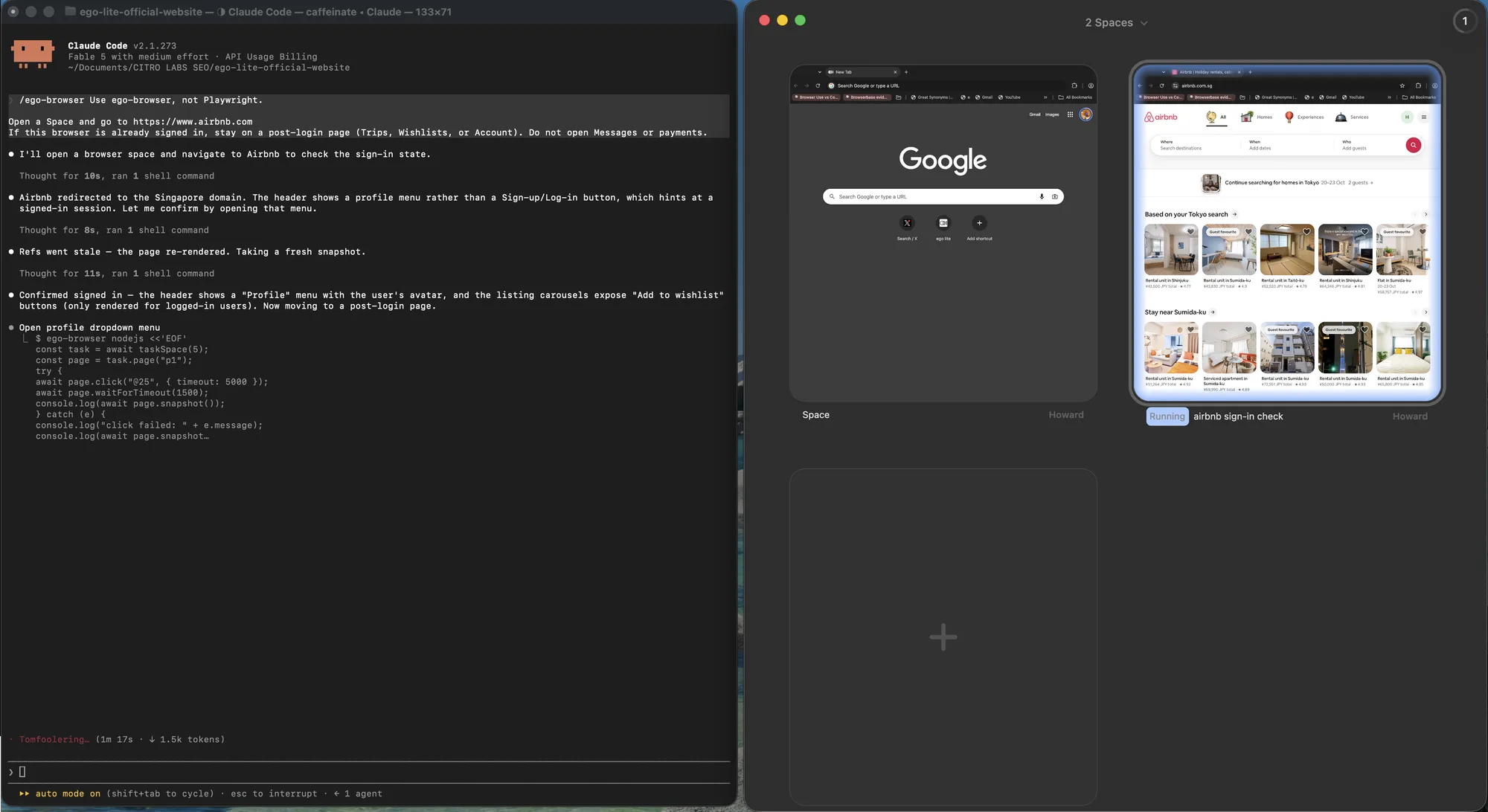The width and height of the screenshot is (1488, 812).
Task: Click the blue "Running" status badge
Action: pyautogui.click(x=1167, y=416)
